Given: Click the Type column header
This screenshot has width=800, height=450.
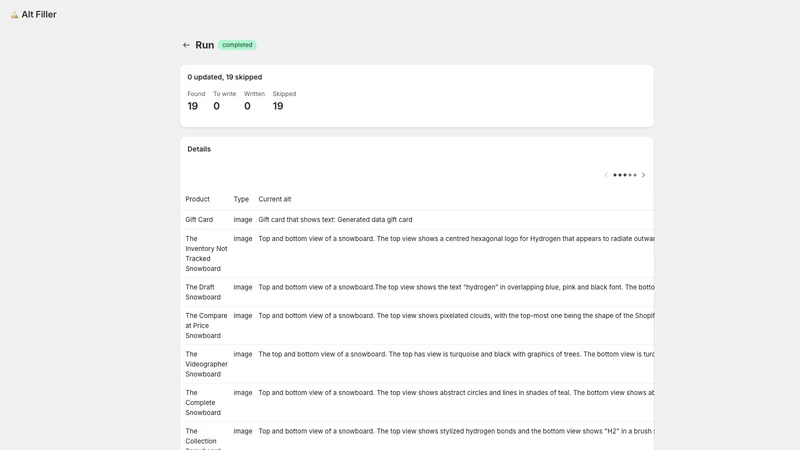Looking at the screenshot, I should pyautogui.click(x=241, y=199).
